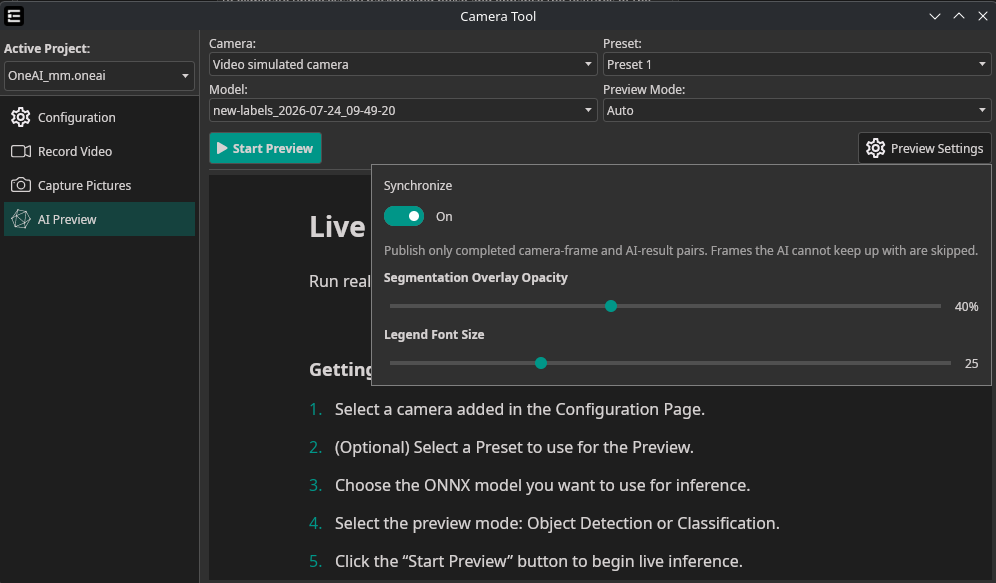Click the Segmentation Overlay Opacity slider handle
The height and width of the screenshot is (583, 996).
(x=610, y=306)
